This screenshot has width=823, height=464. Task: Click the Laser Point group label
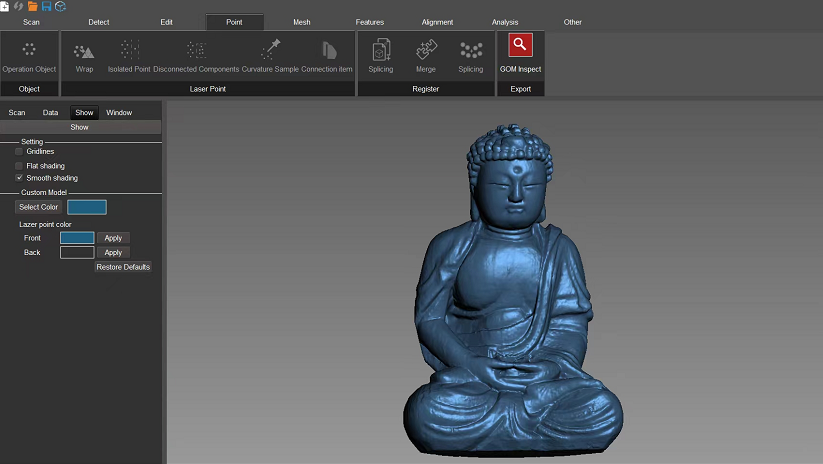pos(208,89)
